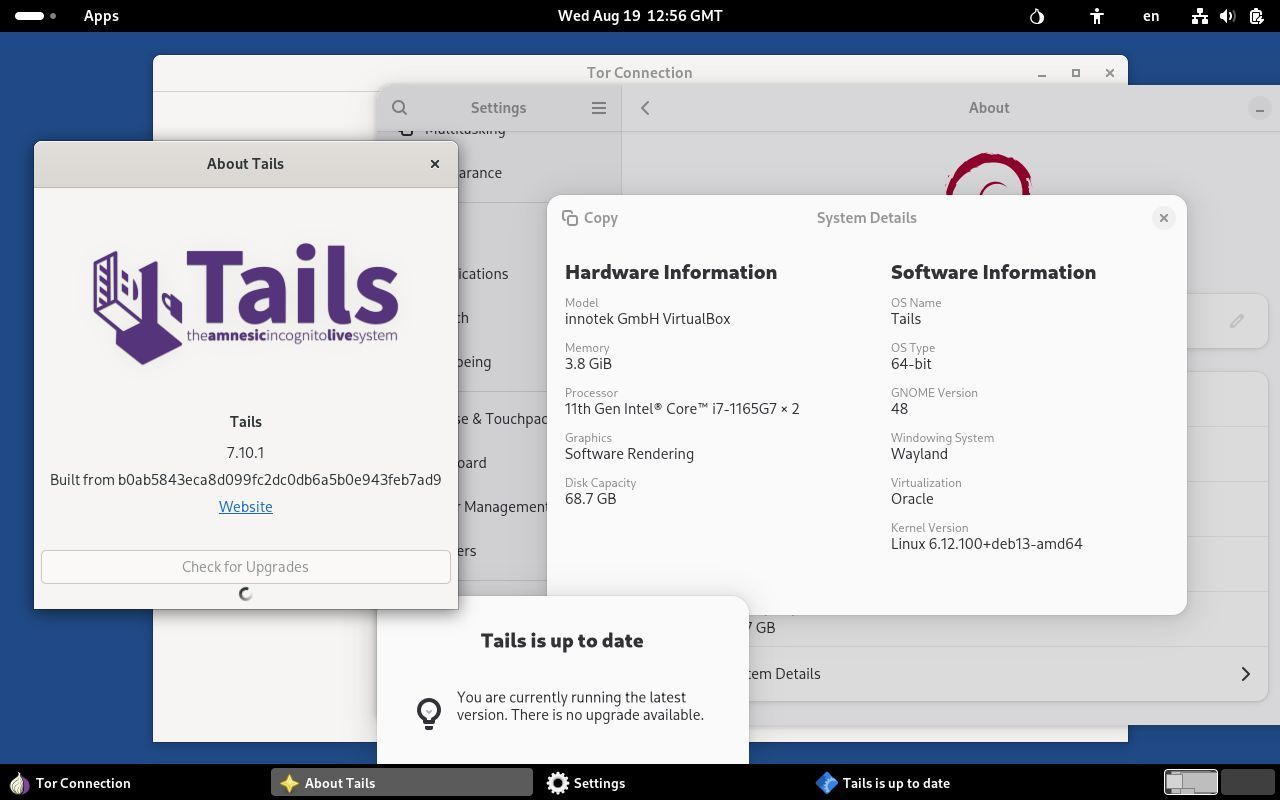Click the pencil edit icon in Settings About
Viewport: 1280px width, 800px height.
[1237, 321]
